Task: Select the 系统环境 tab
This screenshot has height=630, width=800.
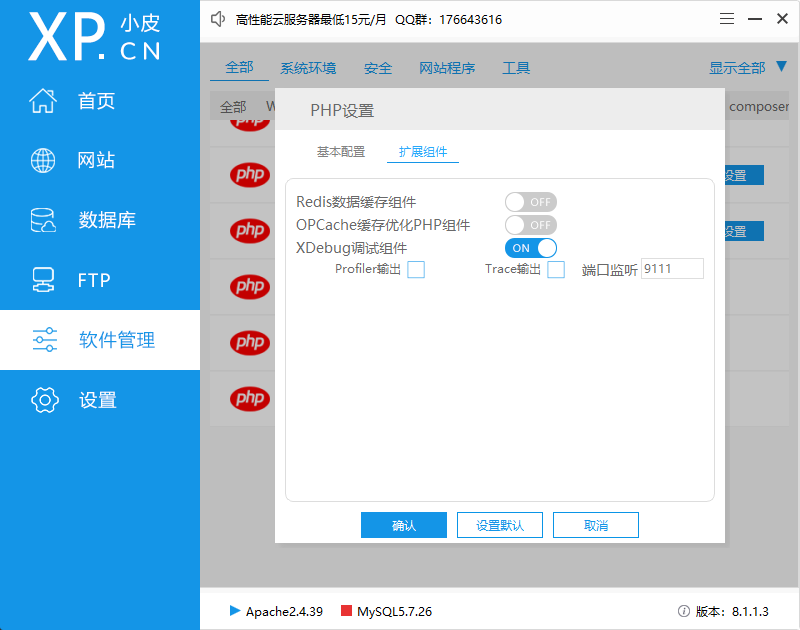Action: (x=308, y=68)
